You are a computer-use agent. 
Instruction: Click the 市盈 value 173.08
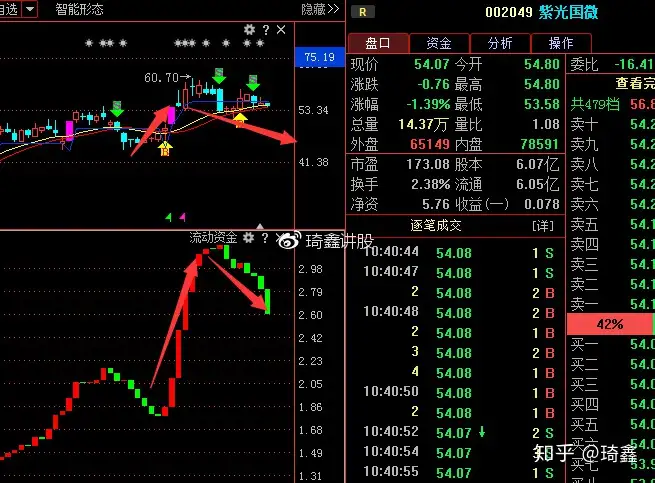[x=427, y=164]
